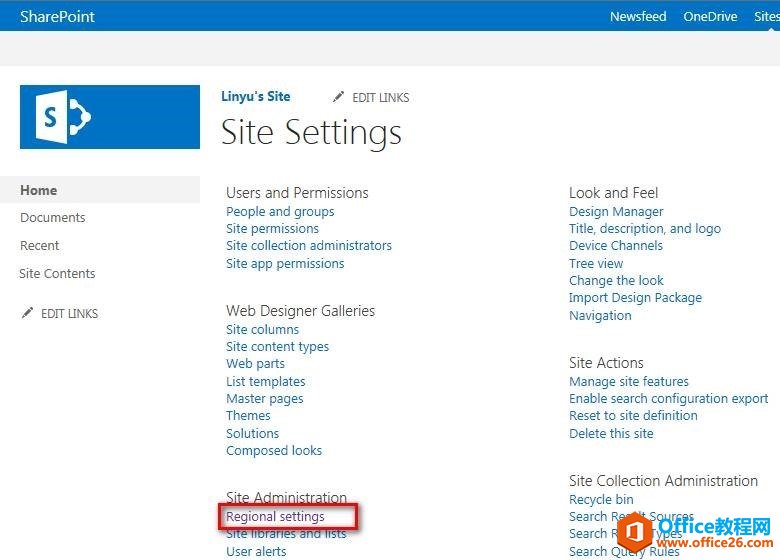Screen dimensions: 780x560
Task: Open People and groups settings
Action: [280, 211]
